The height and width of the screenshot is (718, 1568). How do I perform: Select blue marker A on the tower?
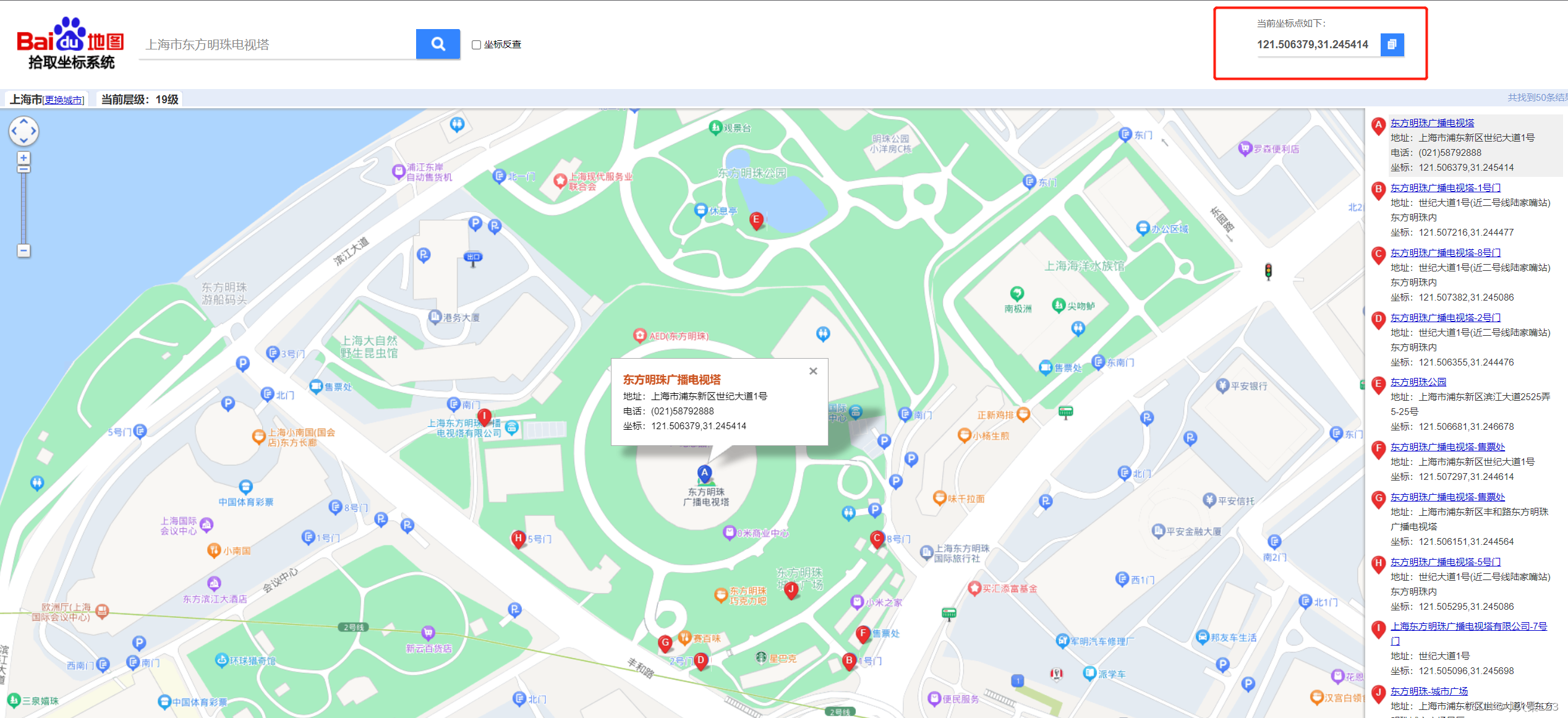[x=704, y=474]
